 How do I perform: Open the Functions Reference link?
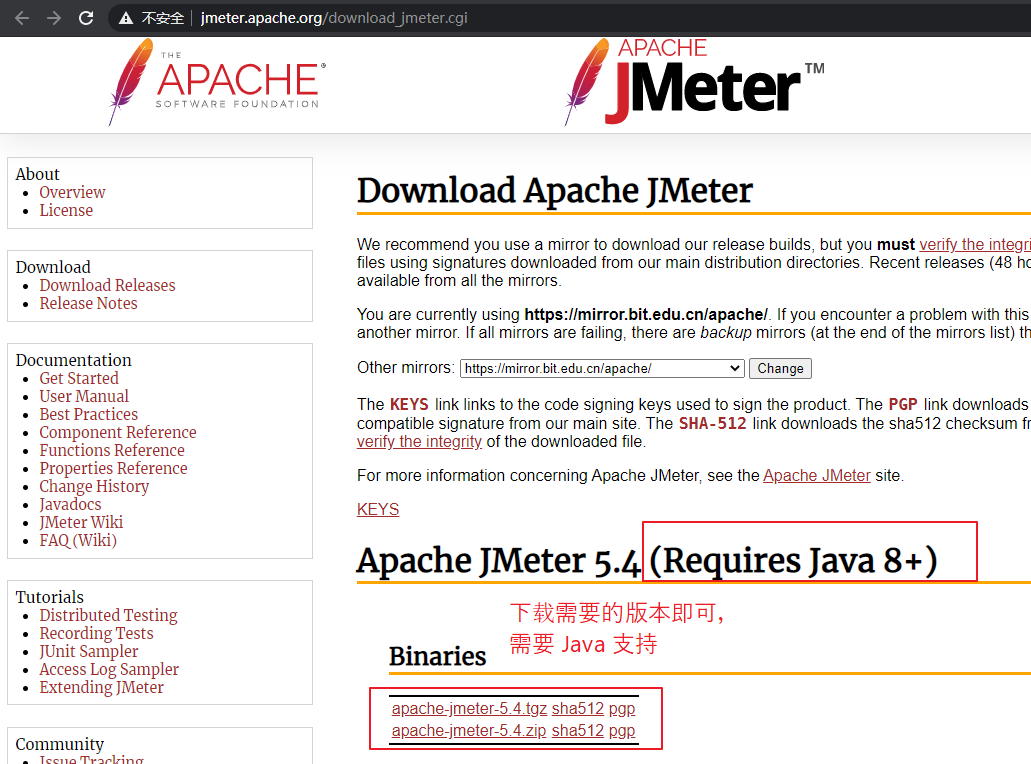pos(112,450)
